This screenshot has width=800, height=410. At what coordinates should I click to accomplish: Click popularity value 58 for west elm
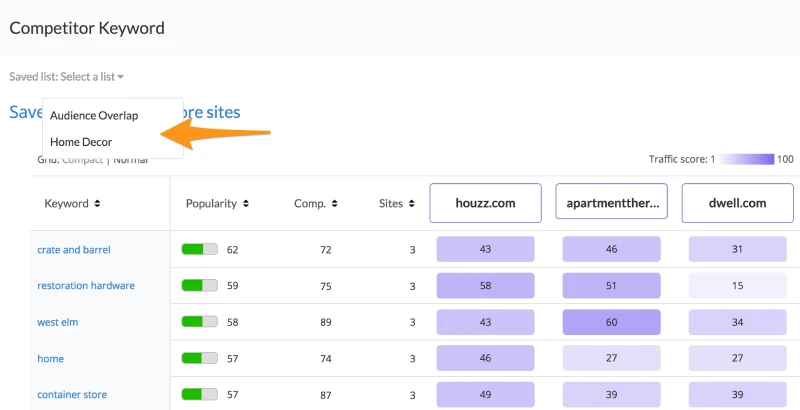pyautogui.click(x=233, y=322)
